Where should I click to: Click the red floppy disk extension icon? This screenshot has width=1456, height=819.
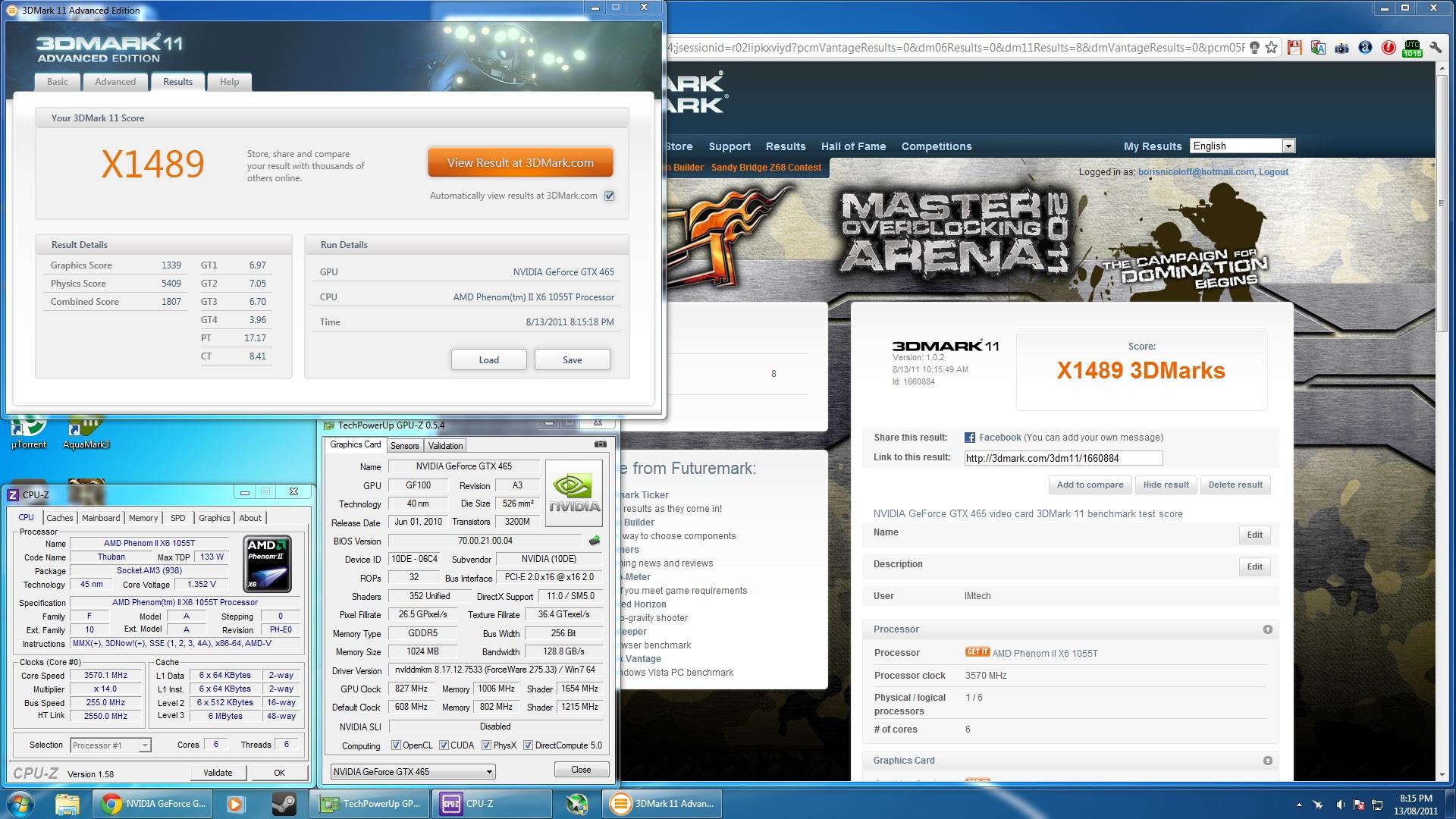[x=1294, y=48]
